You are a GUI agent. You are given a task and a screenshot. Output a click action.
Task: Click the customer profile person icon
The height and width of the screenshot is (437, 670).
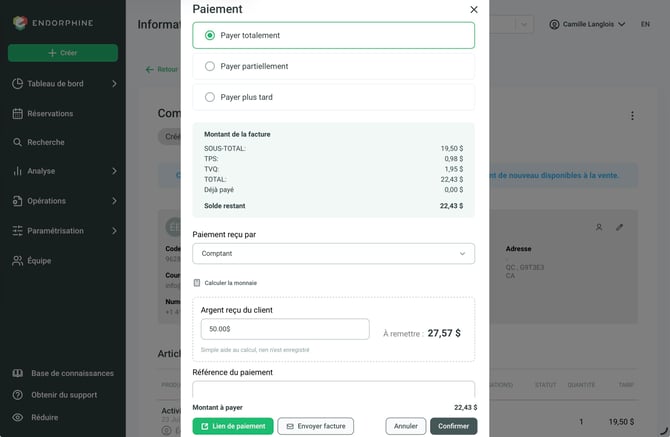[599, 227]
